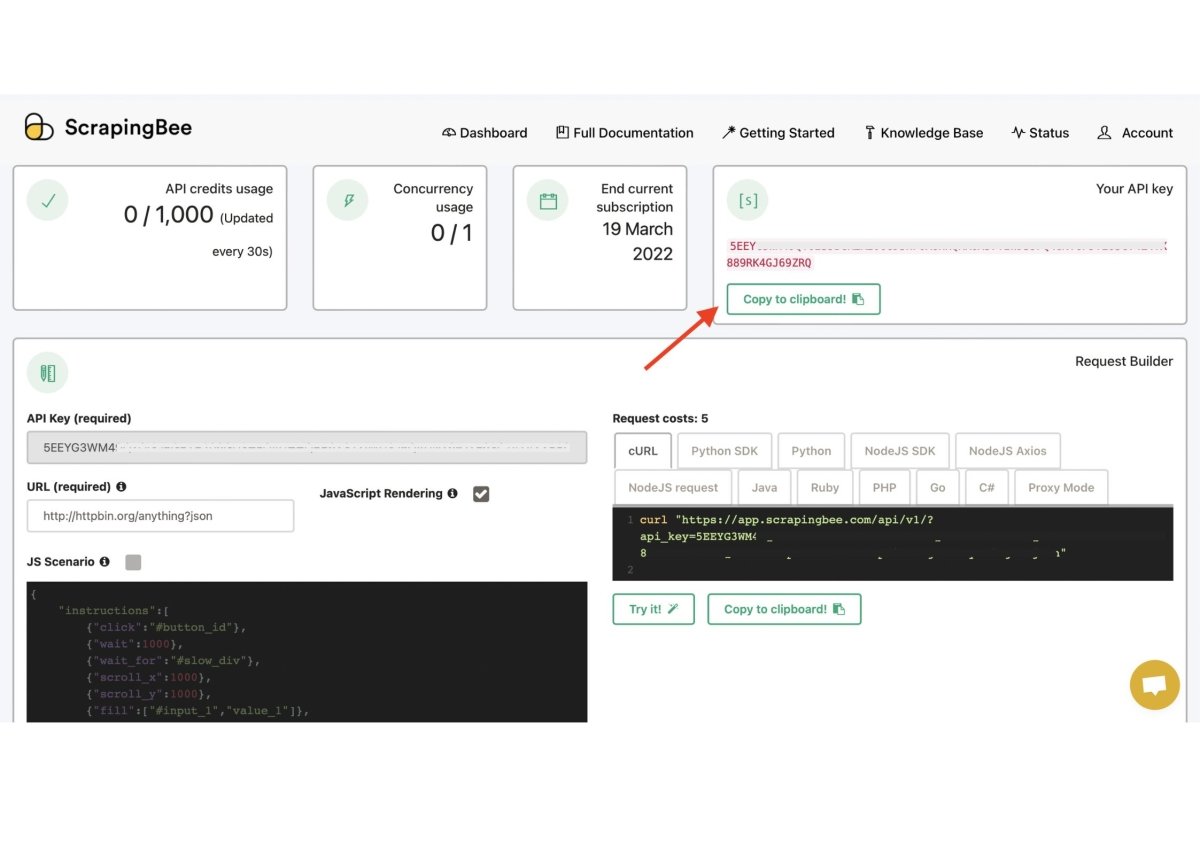Open the Account menu

coord(1135,133)
